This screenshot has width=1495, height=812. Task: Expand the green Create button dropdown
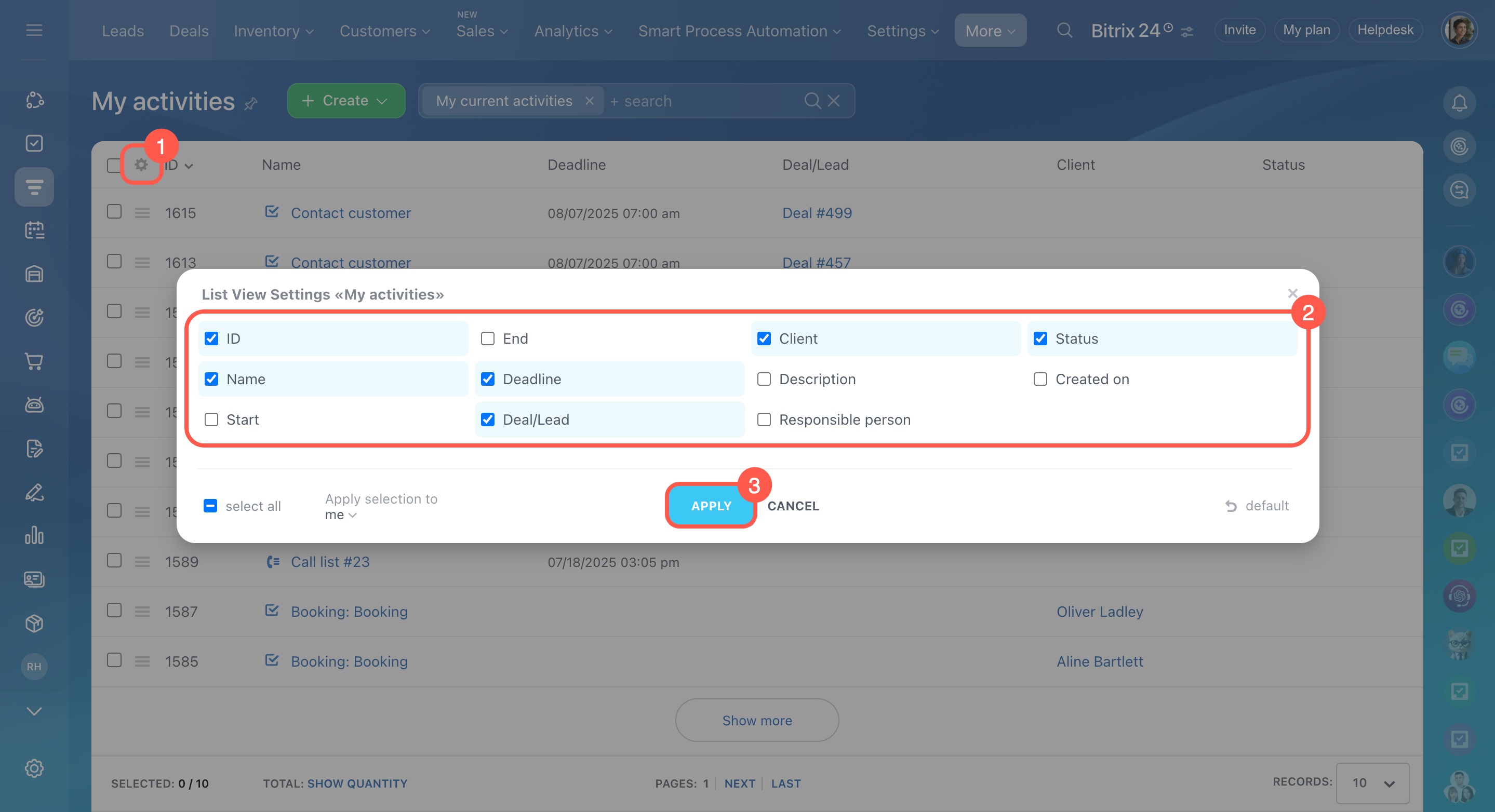382,101
